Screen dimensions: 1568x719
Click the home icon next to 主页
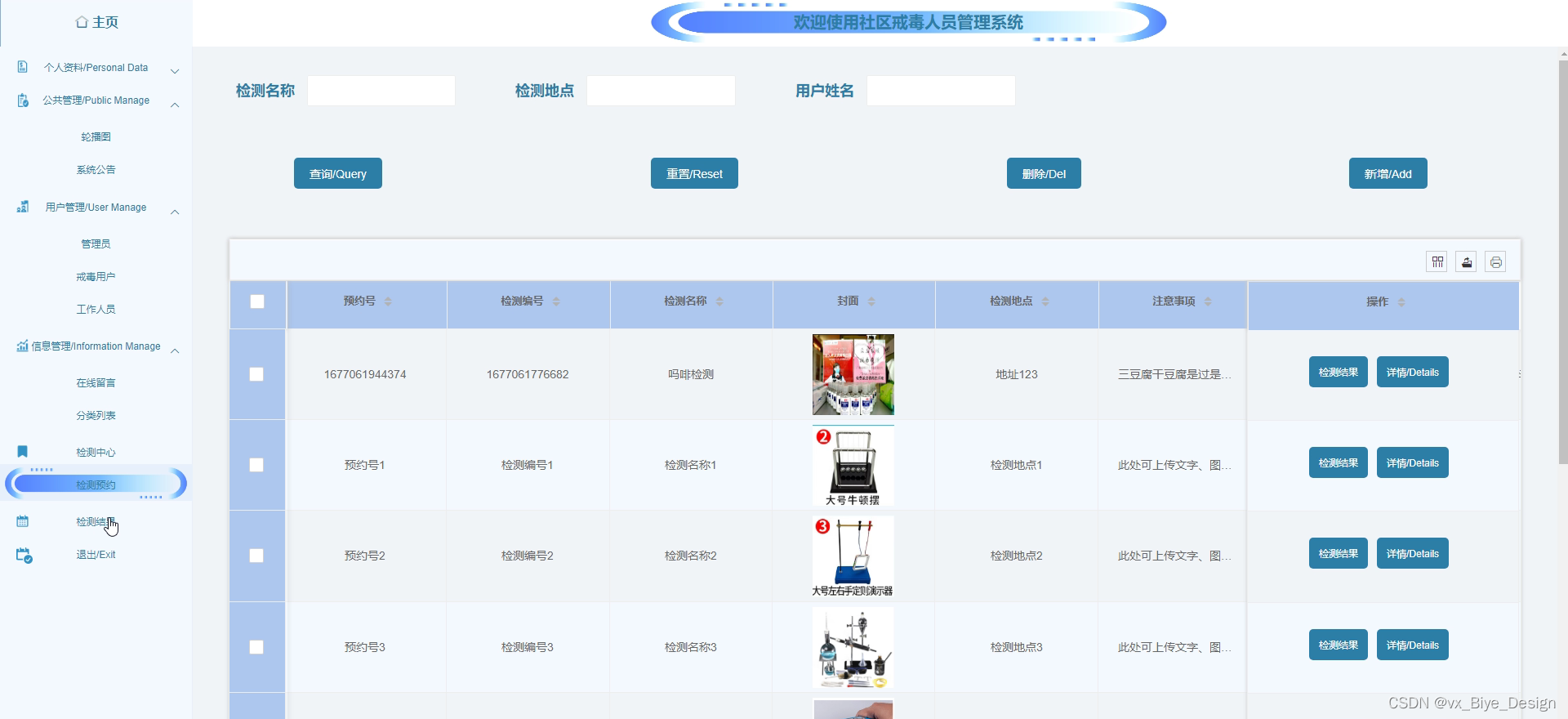pyautogui.click(x=82, y=22)
